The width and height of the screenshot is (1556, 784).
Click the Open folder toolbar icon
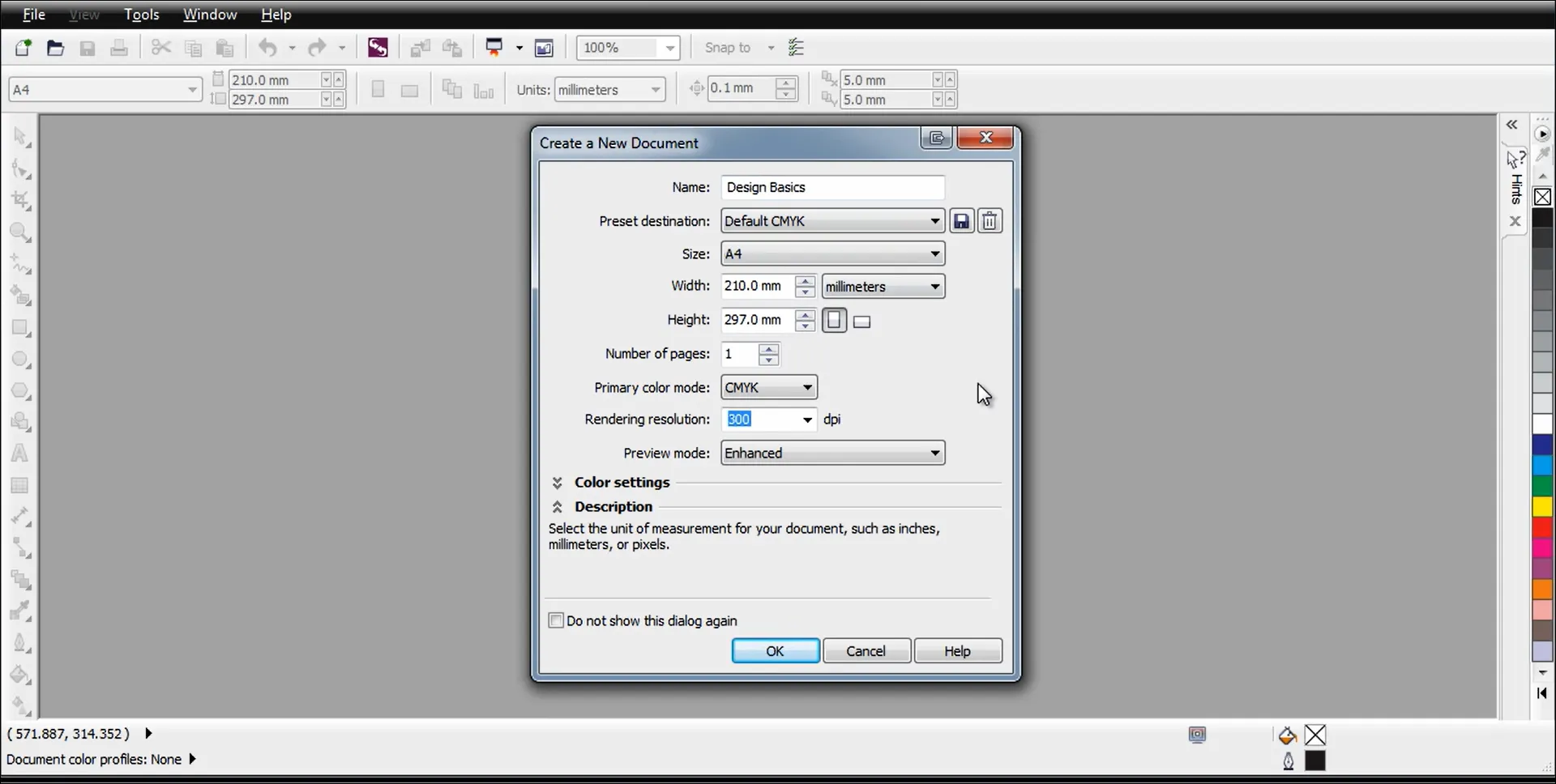(x=55, y=48)
